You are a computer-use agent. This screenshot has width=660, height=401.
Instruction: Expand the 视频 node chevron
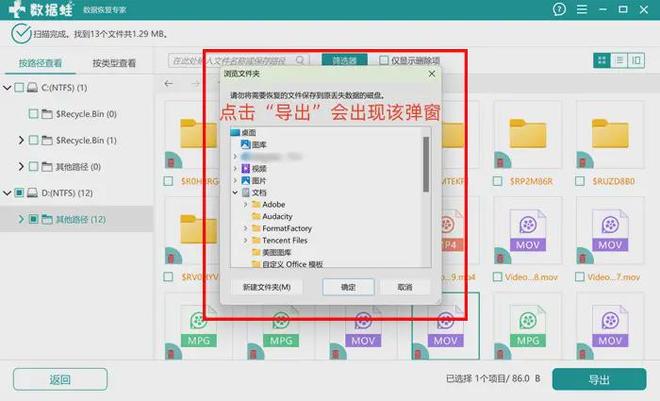click(x=235, y=168)
